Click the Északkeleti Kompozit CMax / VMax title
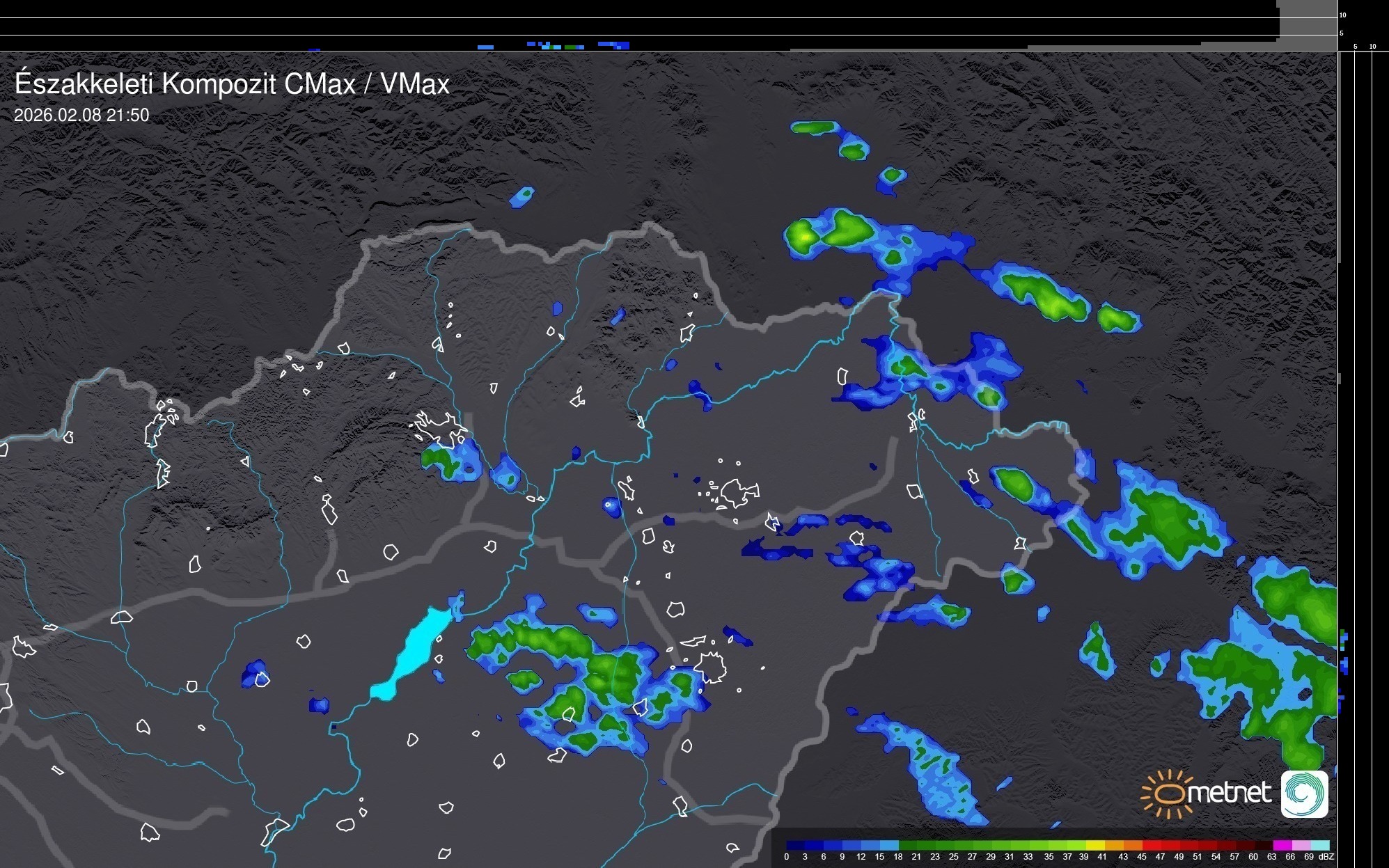The height and width of the screenshot is (868, 1389). pos(232,84)
